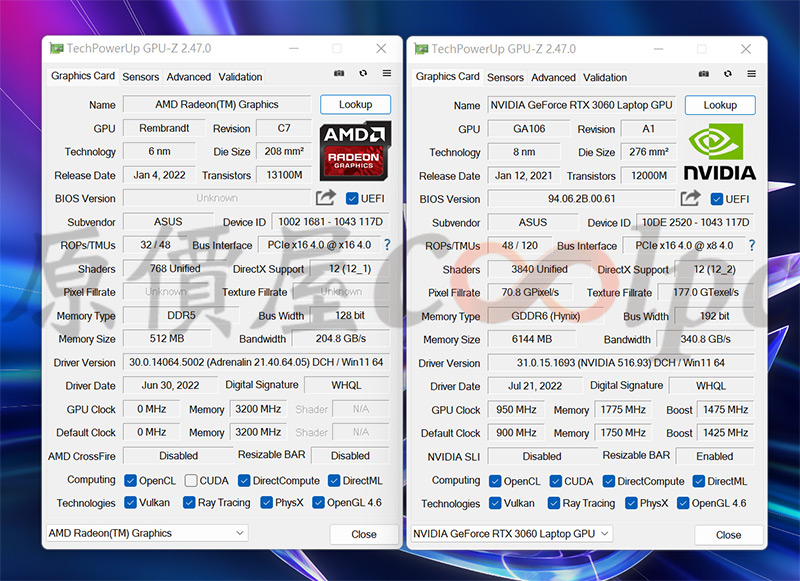Viewport: 800px width, 581px height.
Task: Toggle the UEFI checkbox in AMD window
Action: pyautogui.click(x=352, y=198)
